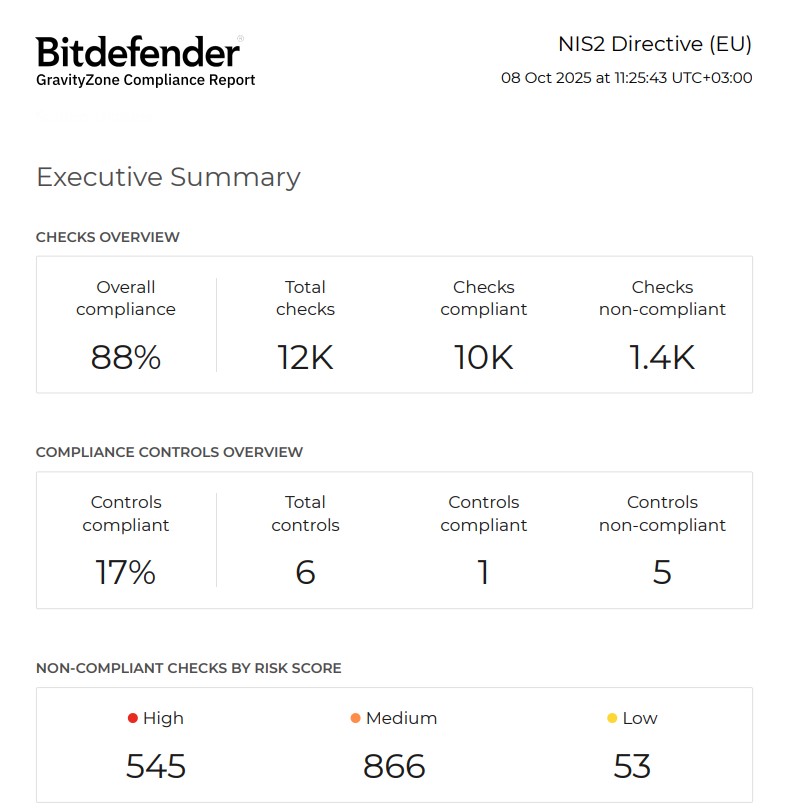Click the report timestamp text
Image resolution: width=789 pixels, height=808 pixels.
(626, 78)
